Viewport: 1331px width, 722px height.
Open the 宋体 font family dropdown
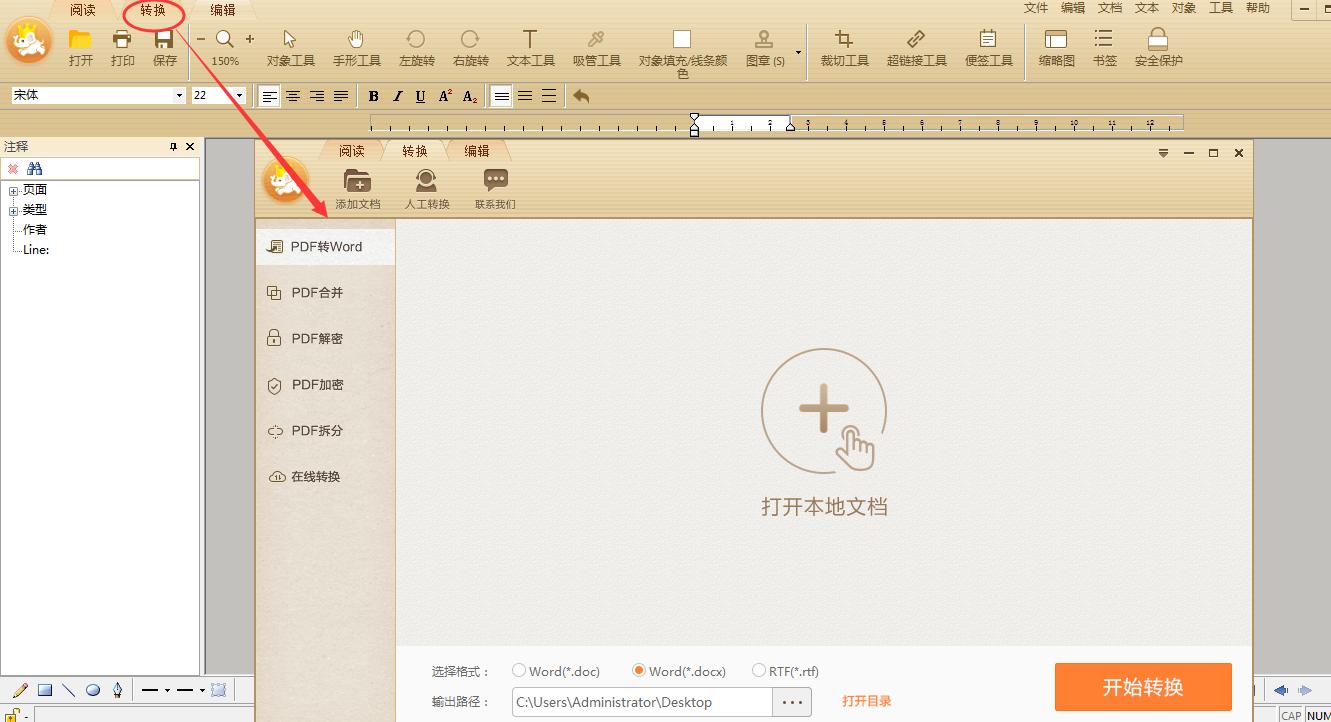click(x=181, y=95)
